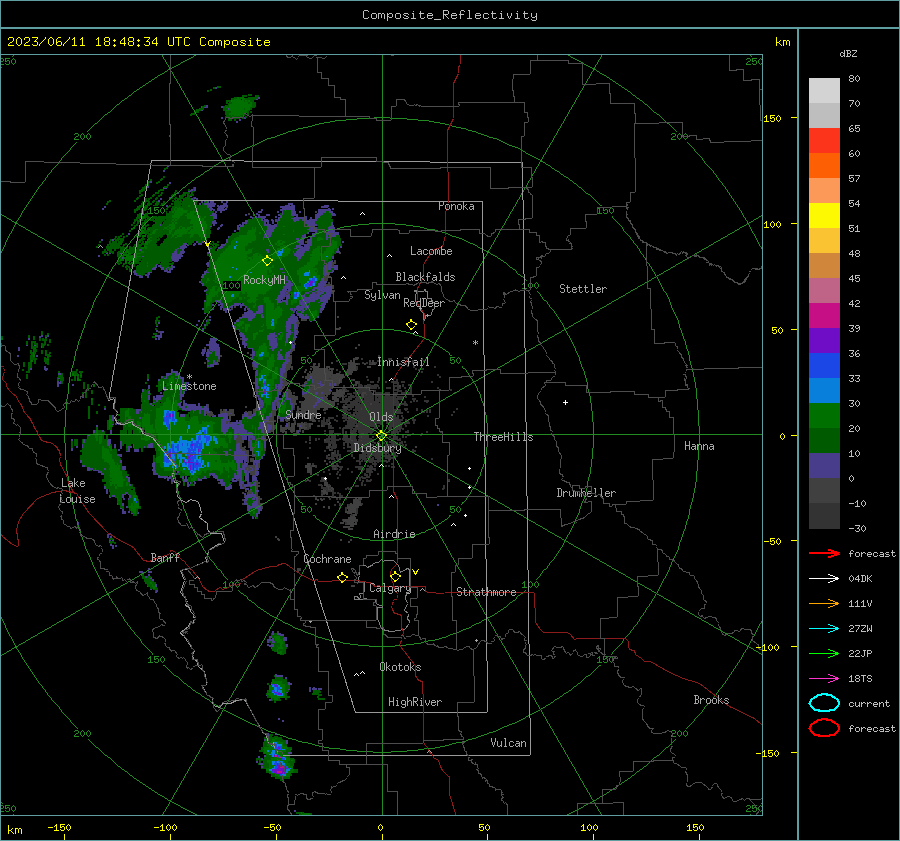
Task: Click the yellow diamond marker near RockyMH
Action: point(267,261)
